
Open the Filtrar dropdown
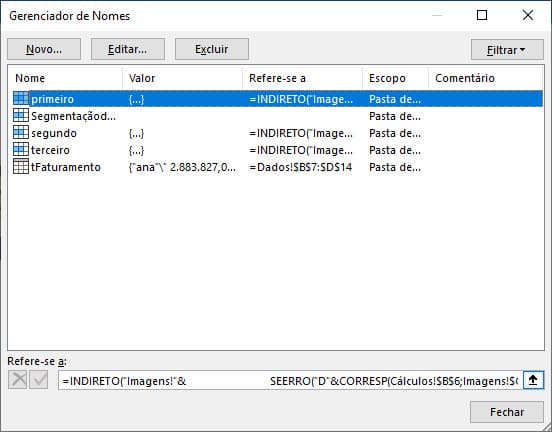pyautogui.click(x=507, y=50)
